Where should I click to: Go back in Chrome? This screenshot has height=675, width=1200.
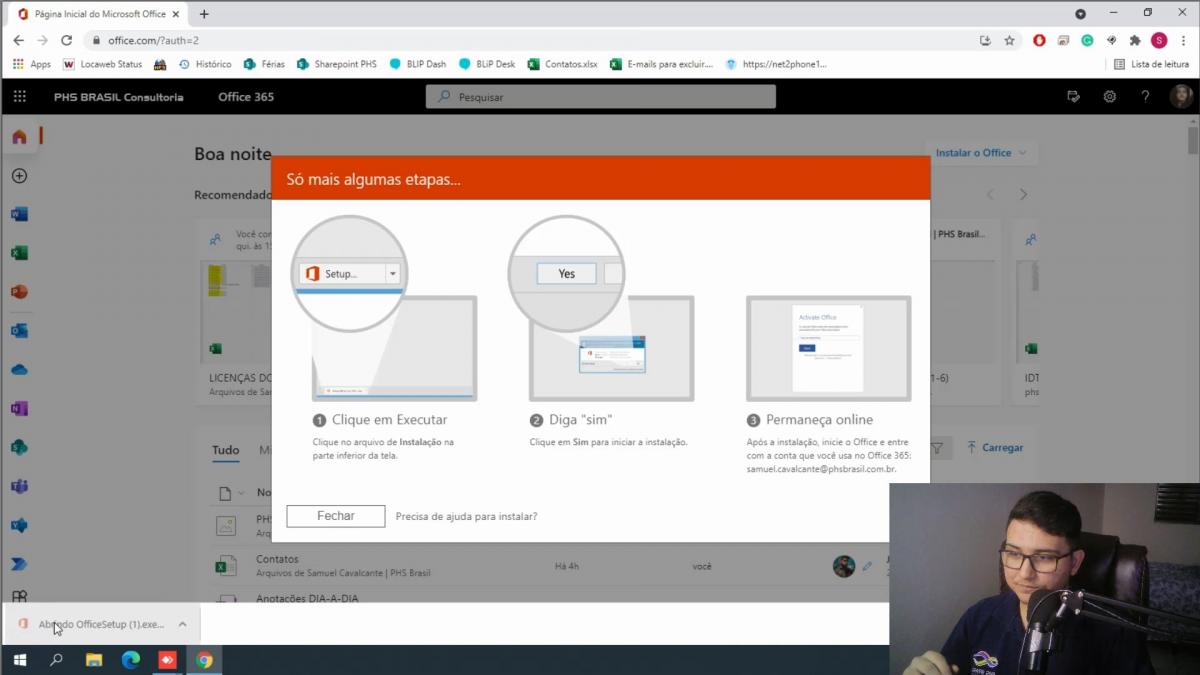tap(19, 41)
